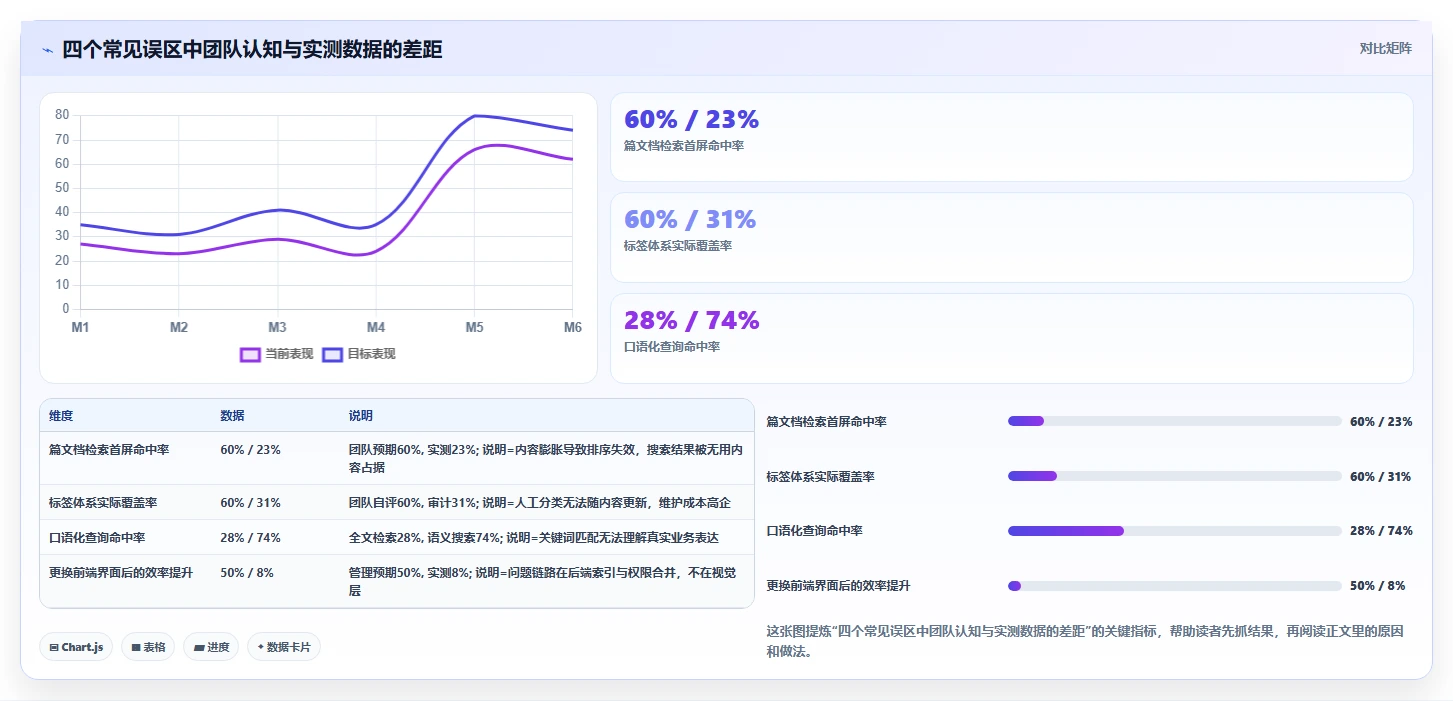Click table cell 标签体系实际覆盖率
Viewport: 1453px width, 701px height.
tap(103, 502)
